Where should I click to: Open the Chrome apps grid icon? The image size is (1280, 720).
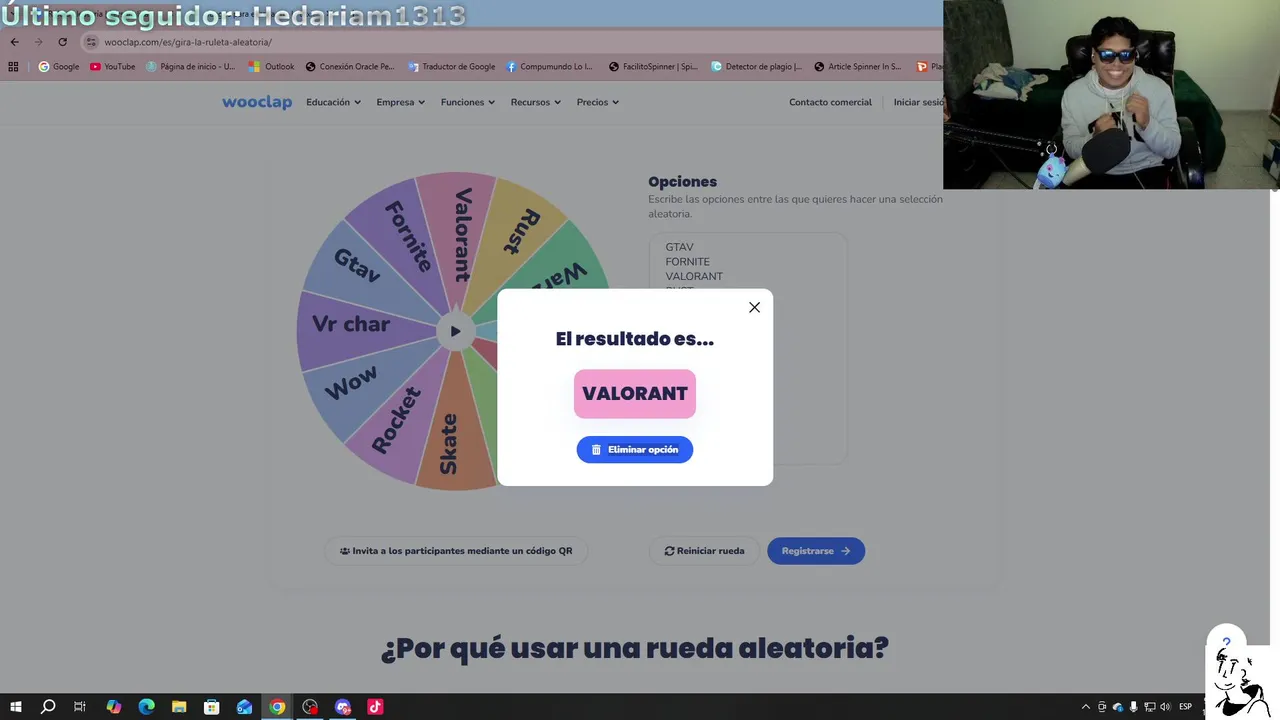pos(13,67)
